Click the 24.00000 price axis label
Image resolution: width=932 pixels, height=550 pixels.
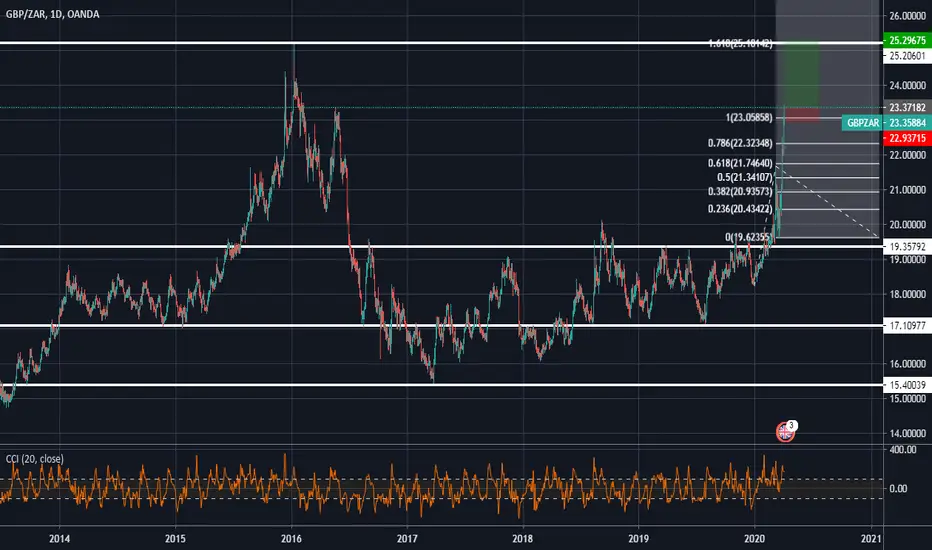(x=908, y=86)
